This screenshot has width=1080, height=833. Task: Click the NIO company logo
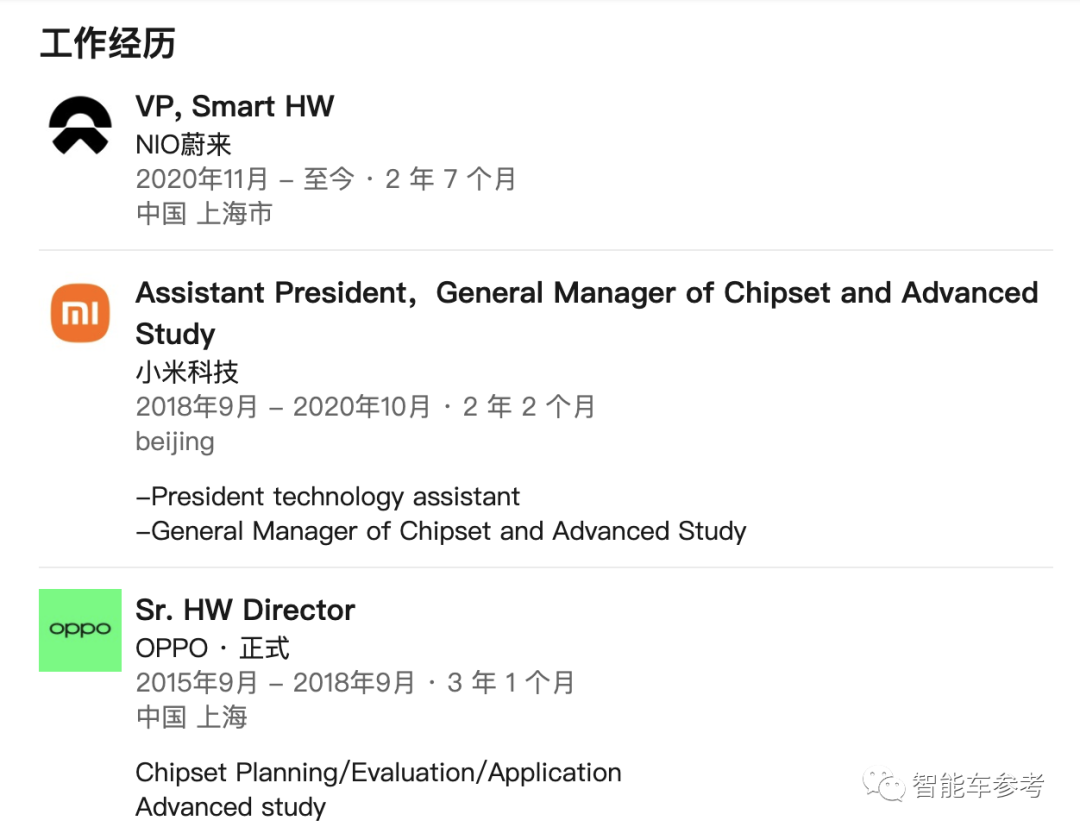pyautogui.click(x=80, y=125)
